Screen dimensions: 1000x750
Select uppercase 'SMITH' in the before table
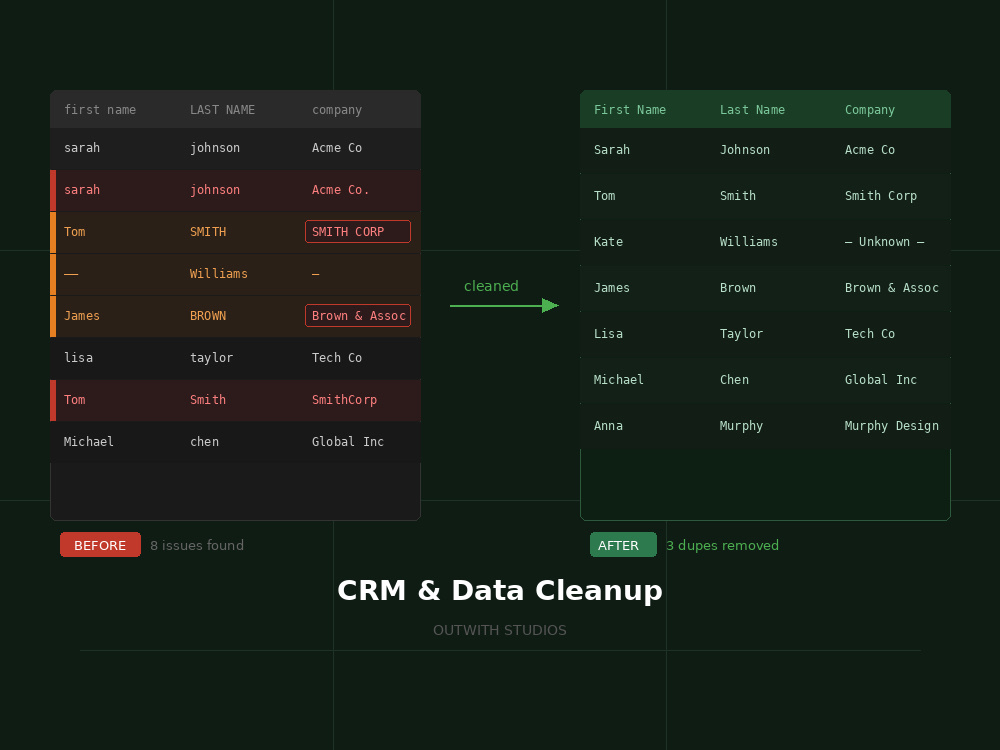(208, 232)
